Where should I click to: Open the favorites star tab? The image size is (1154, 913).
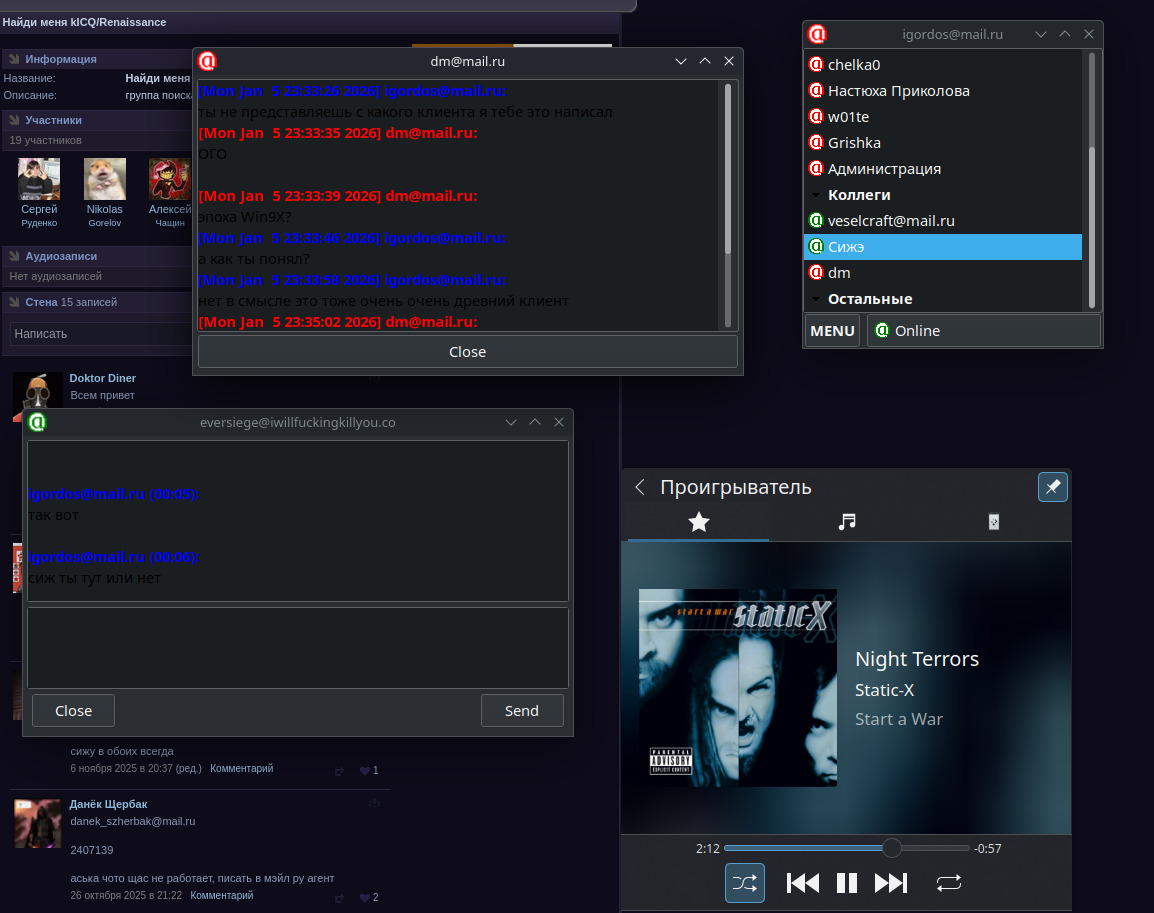coord(698,522)
